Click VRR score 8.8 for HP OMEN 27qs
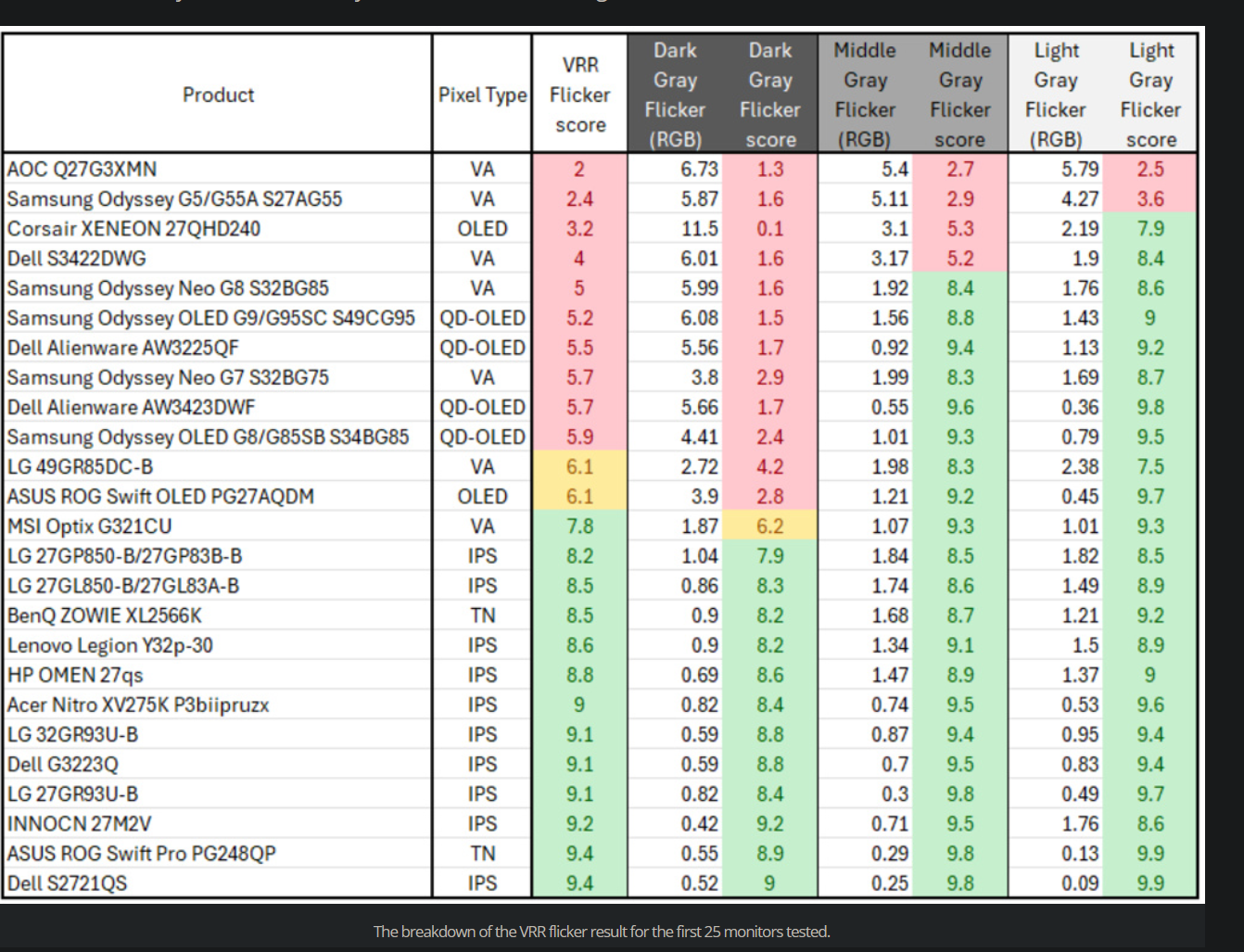This screenshot has width=1244, height=952. click(x=579, y=675)
